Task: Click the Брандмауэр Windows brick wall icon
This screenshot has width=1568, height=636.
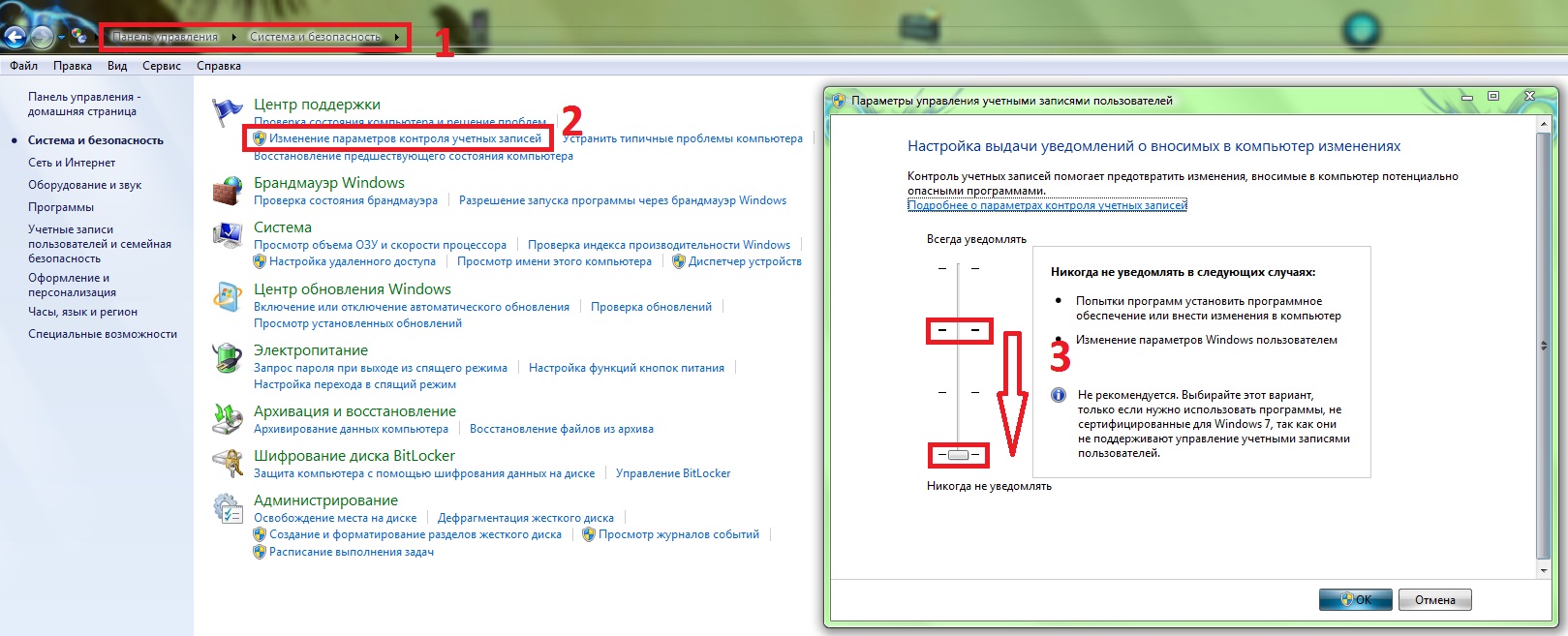Action: pos(228,191)
